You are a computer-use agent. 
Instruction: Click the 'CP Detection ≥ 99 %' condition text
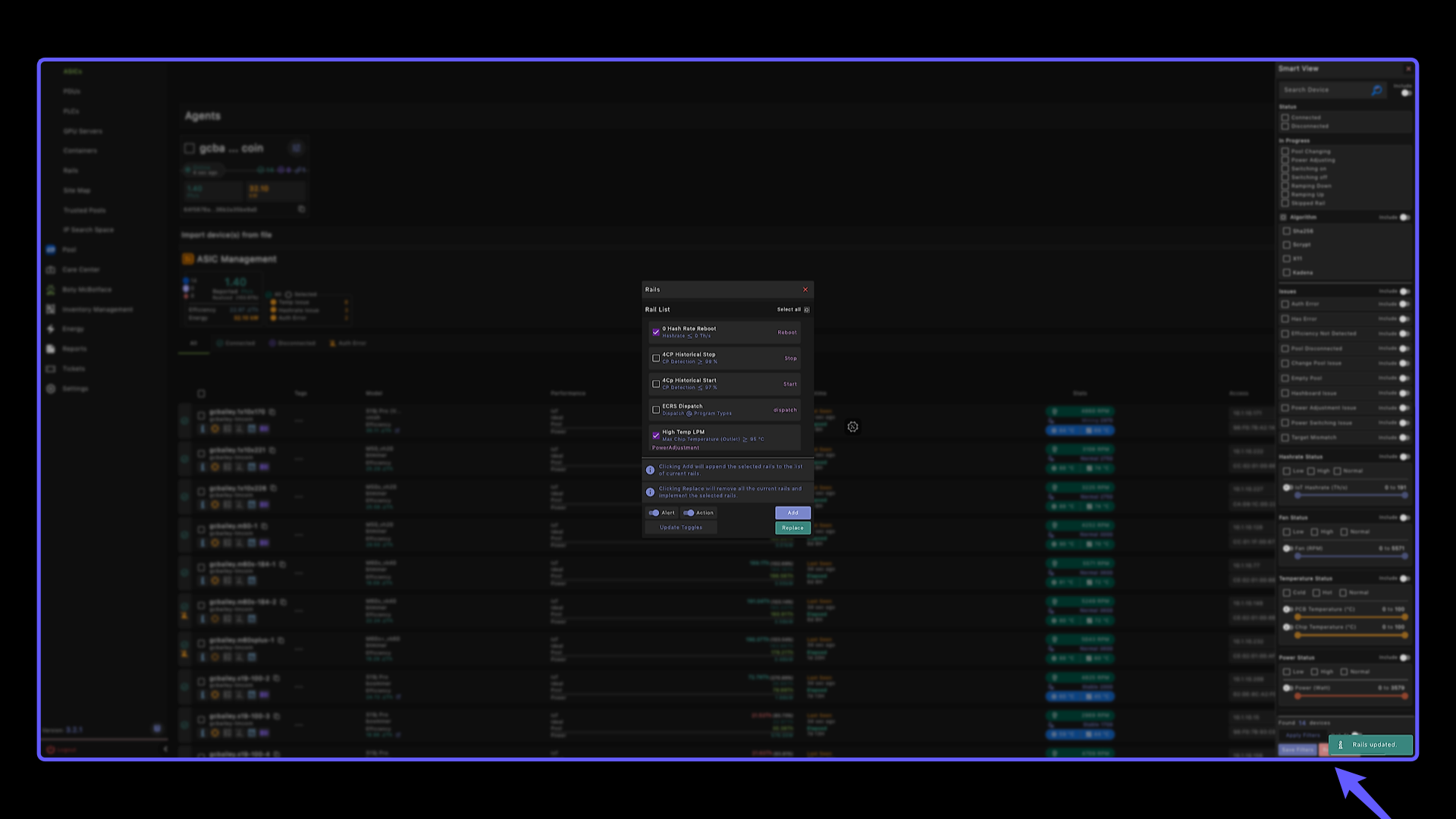689,362
